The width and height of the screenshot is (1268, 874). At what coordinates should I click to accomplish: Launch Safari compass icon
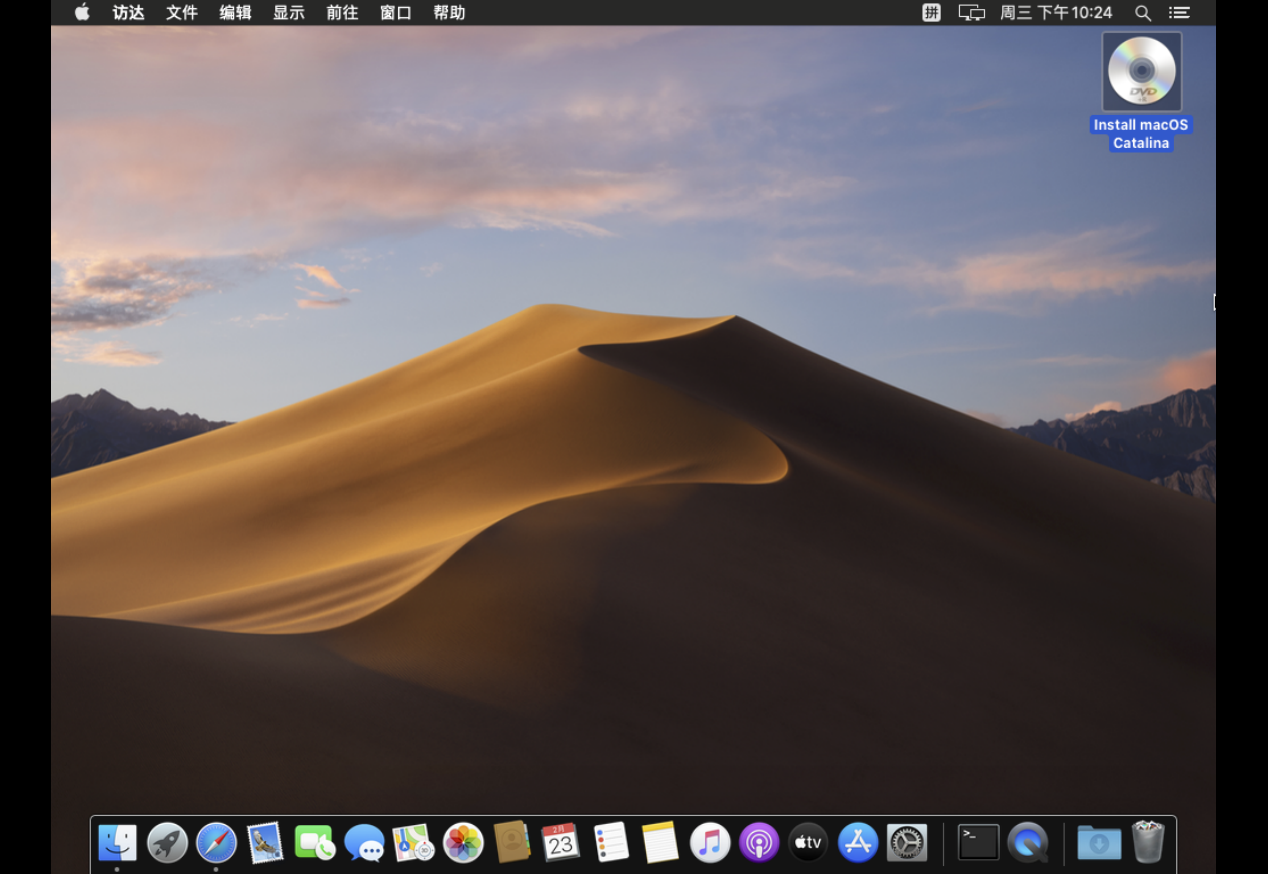(x=216, y=843)
